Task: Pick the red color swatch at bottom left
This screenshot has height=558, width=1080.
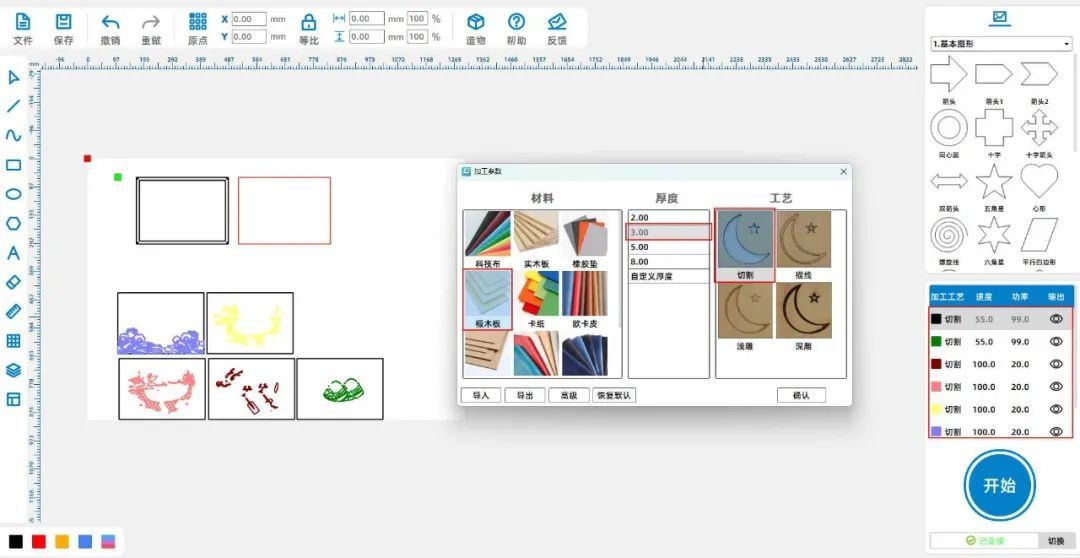Action: coord(39,541)
